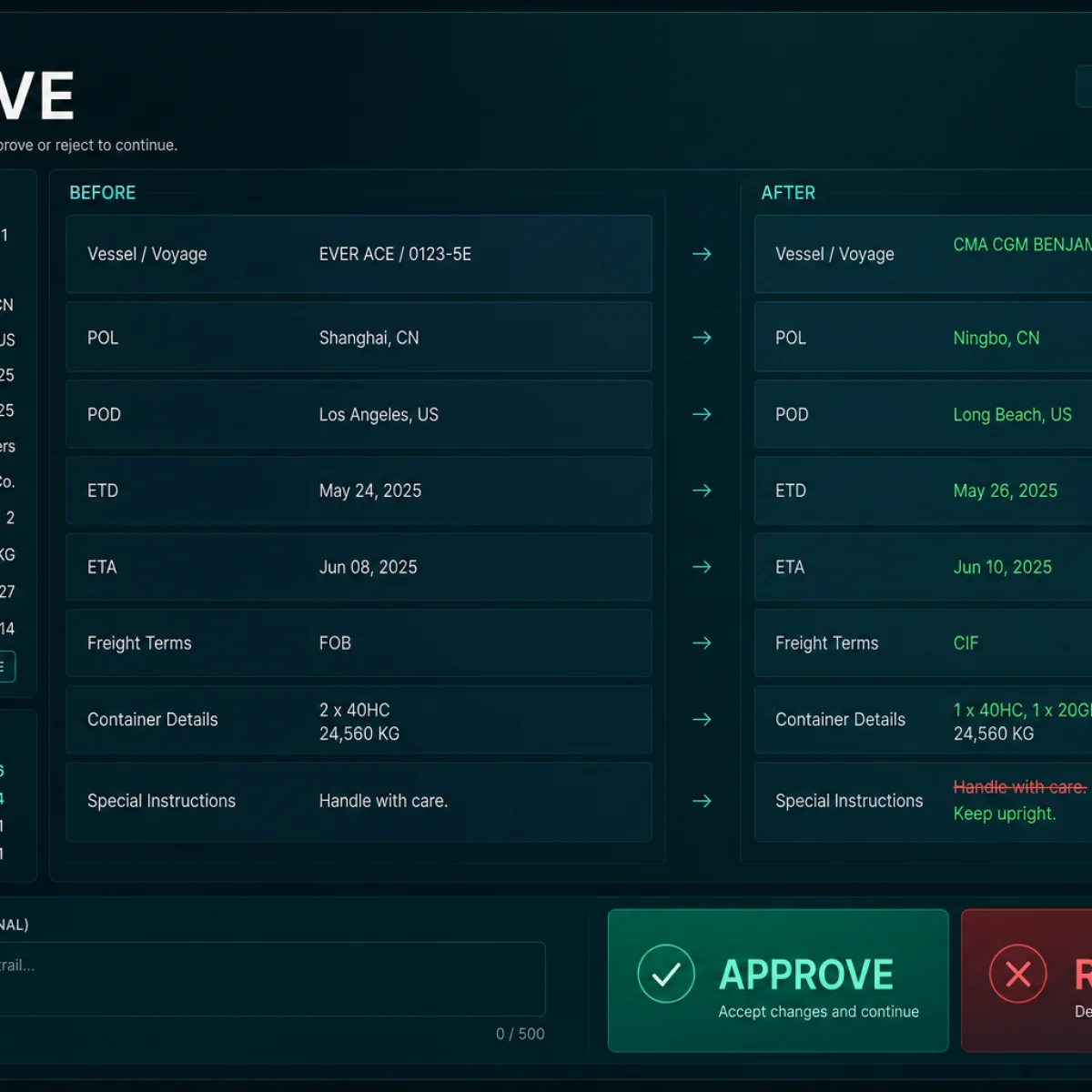Select After 'Freight Terms' label

[826, 643]
